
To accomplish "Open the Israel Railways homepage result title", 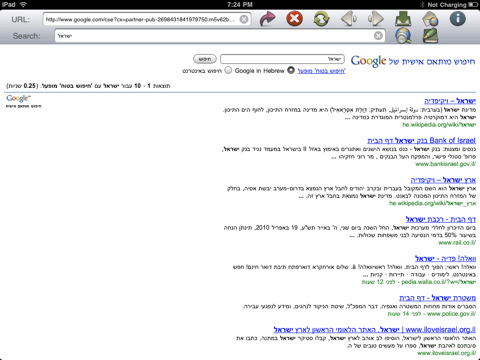I will click(441, 219).
